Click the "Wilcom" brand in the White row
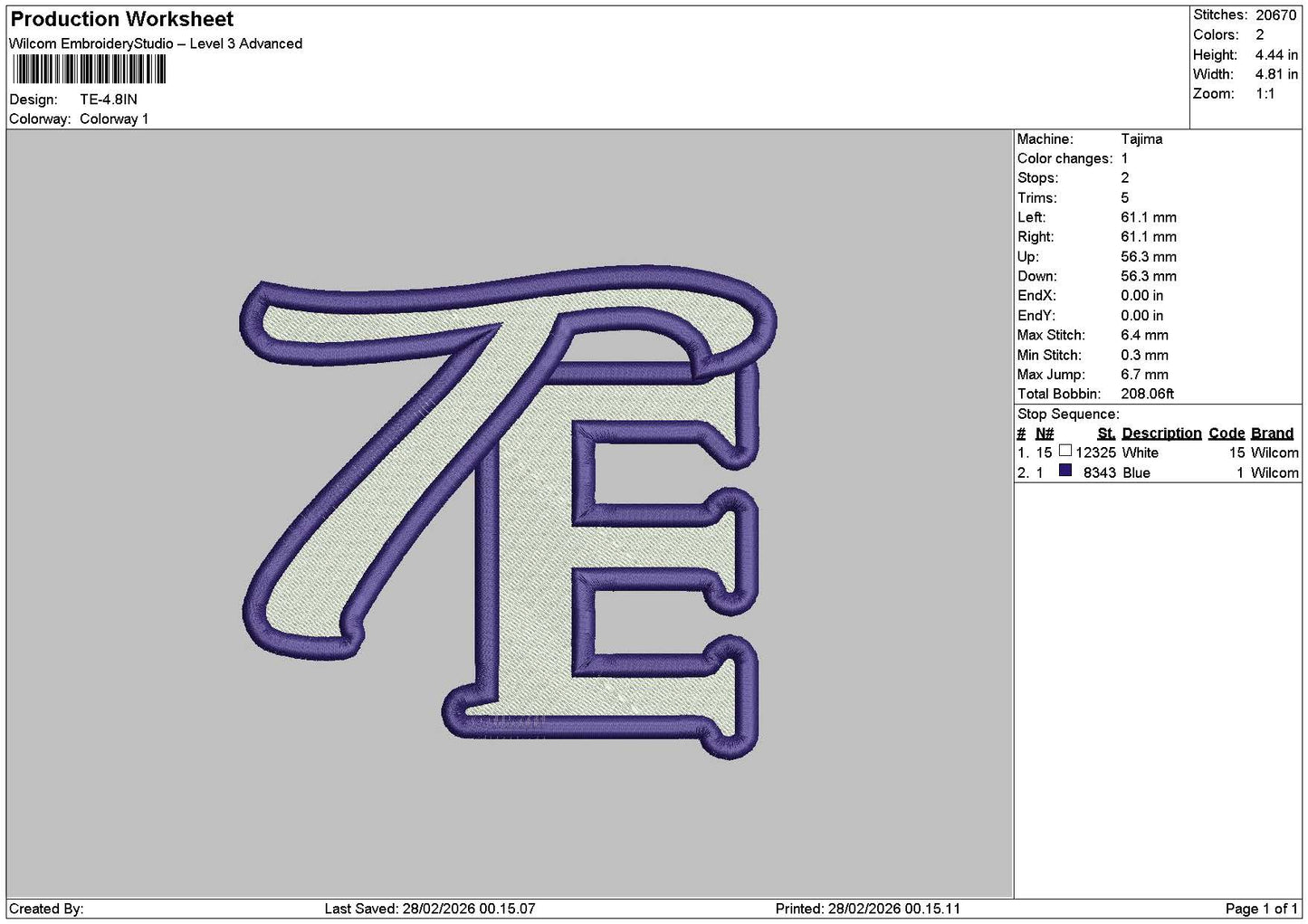The height and width of the screenshot is (924, 1308). click(1275, 453)
